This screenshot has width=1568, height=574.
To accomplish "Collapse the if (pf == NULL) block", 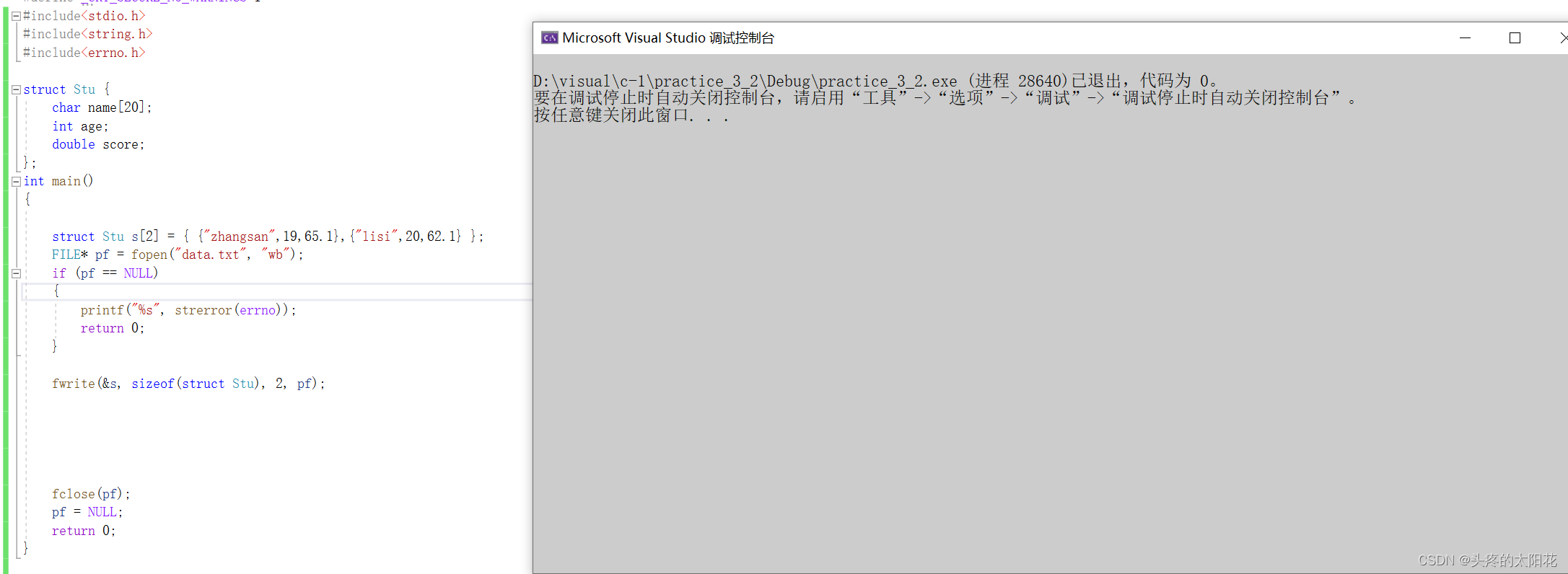I will [x=16, y=273].
